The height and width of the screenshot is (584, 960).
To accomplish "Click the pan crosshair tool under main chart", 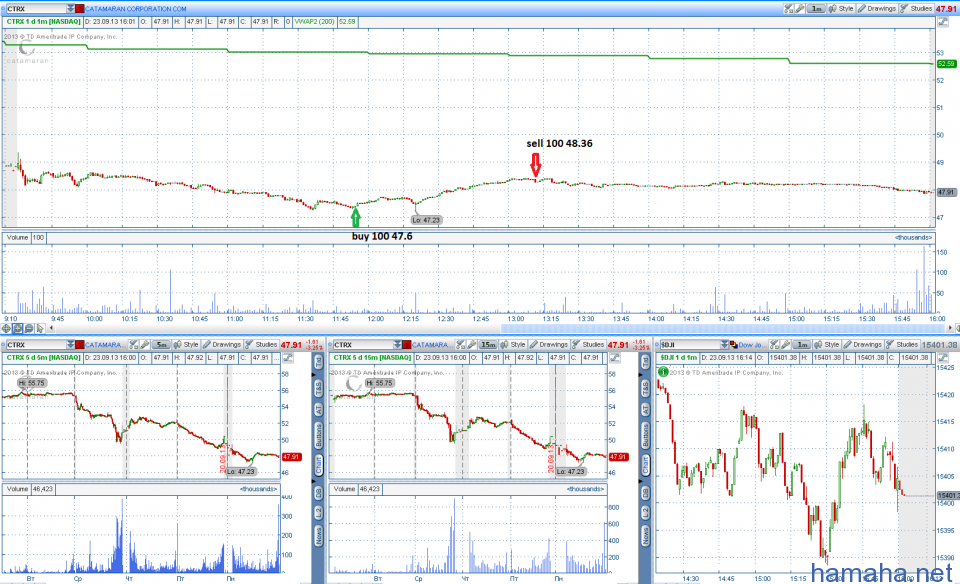I will tap(7, 329).
